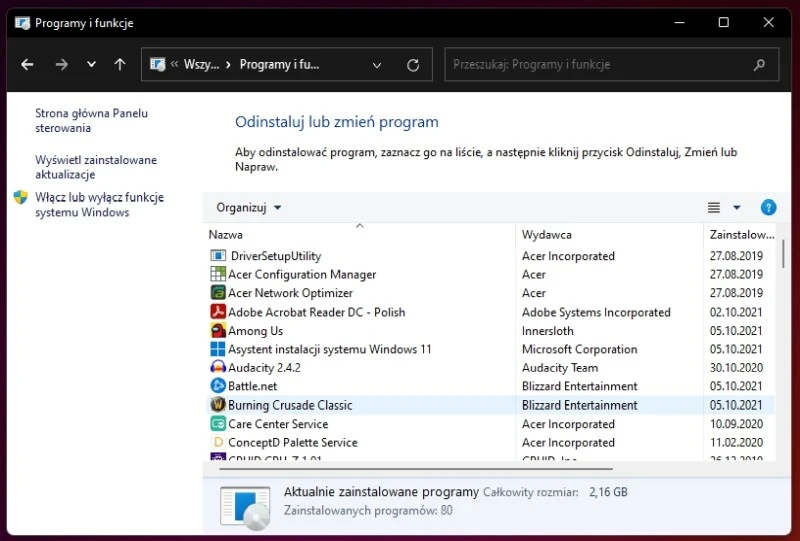Select the ConceptD Palette Service entry
Screen dimensions: 800x541
coord(293,442)
